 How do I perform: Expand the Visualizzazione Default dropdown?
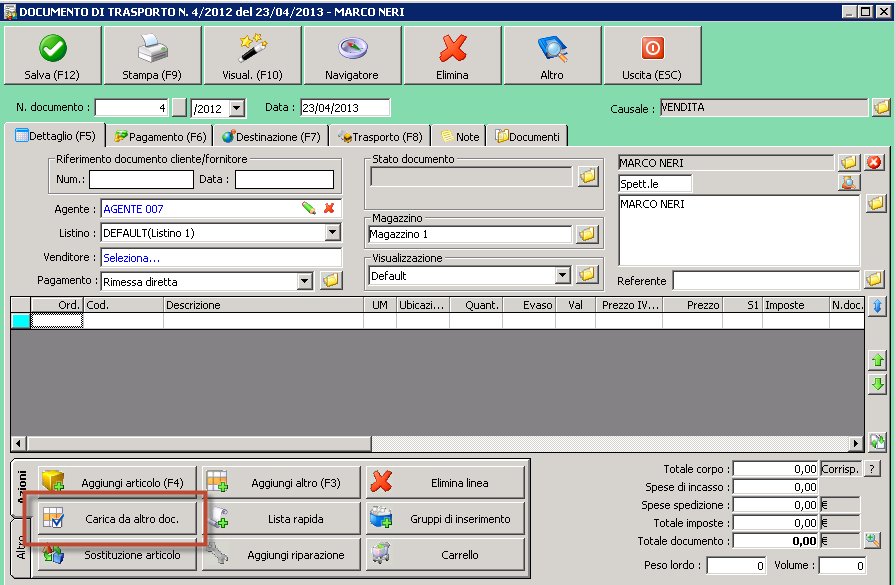(563, 275)
